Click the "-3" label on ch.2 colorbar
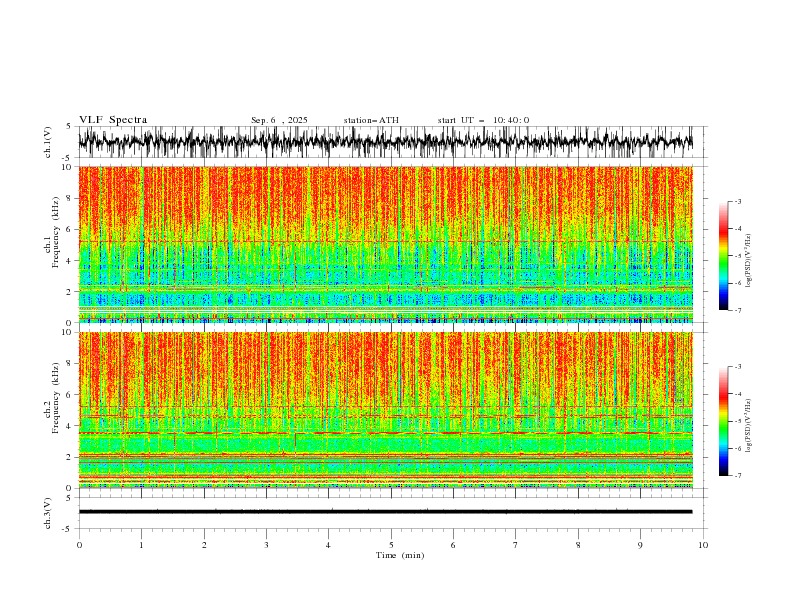The height and width of the screenshot is (612, 792). pyautogui.click(x=737, y=367)
